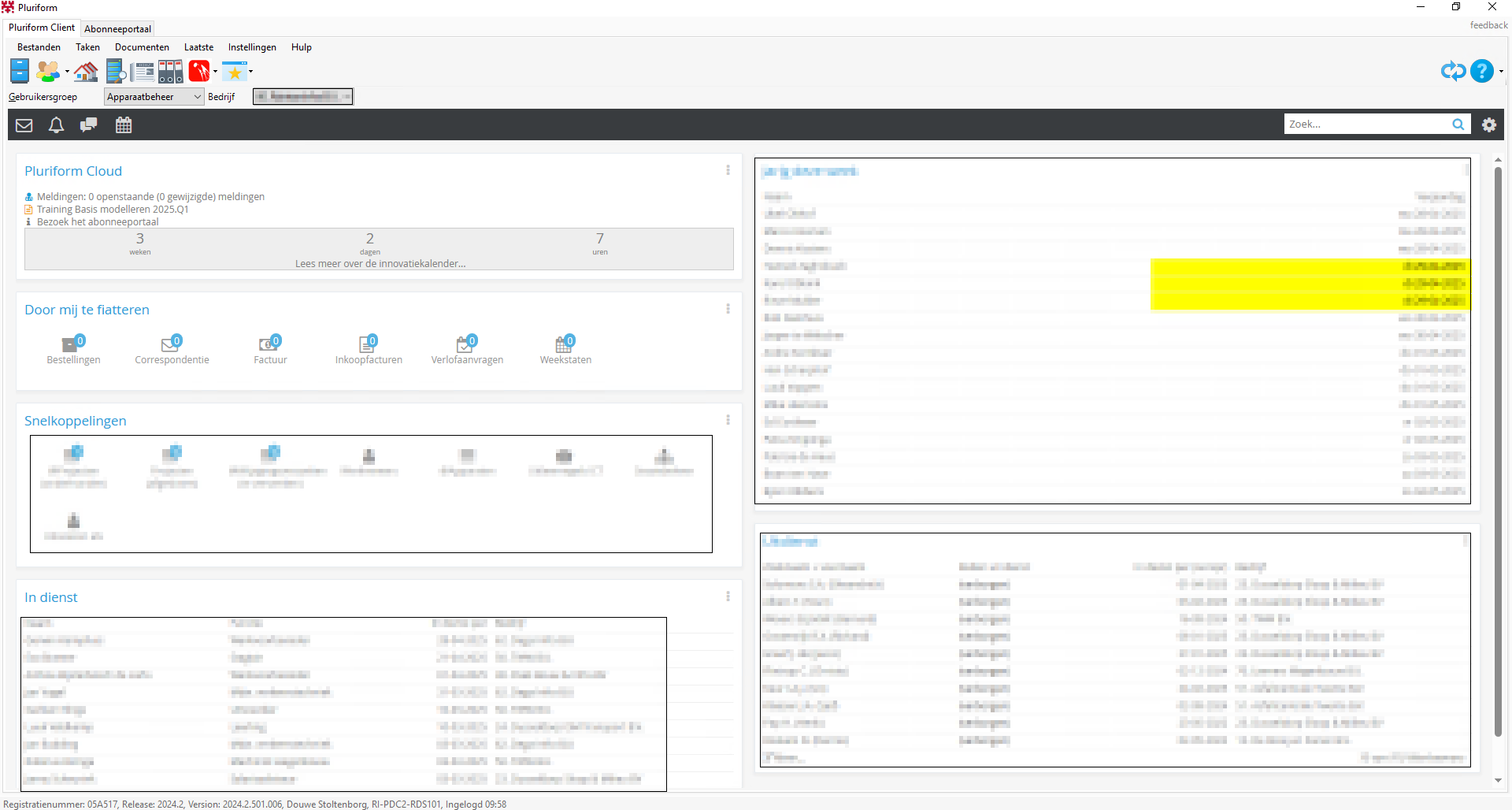Open Factuur to approve
Image resolution: width=1512 pixels, height=810 pixels.
coord(270,350)
